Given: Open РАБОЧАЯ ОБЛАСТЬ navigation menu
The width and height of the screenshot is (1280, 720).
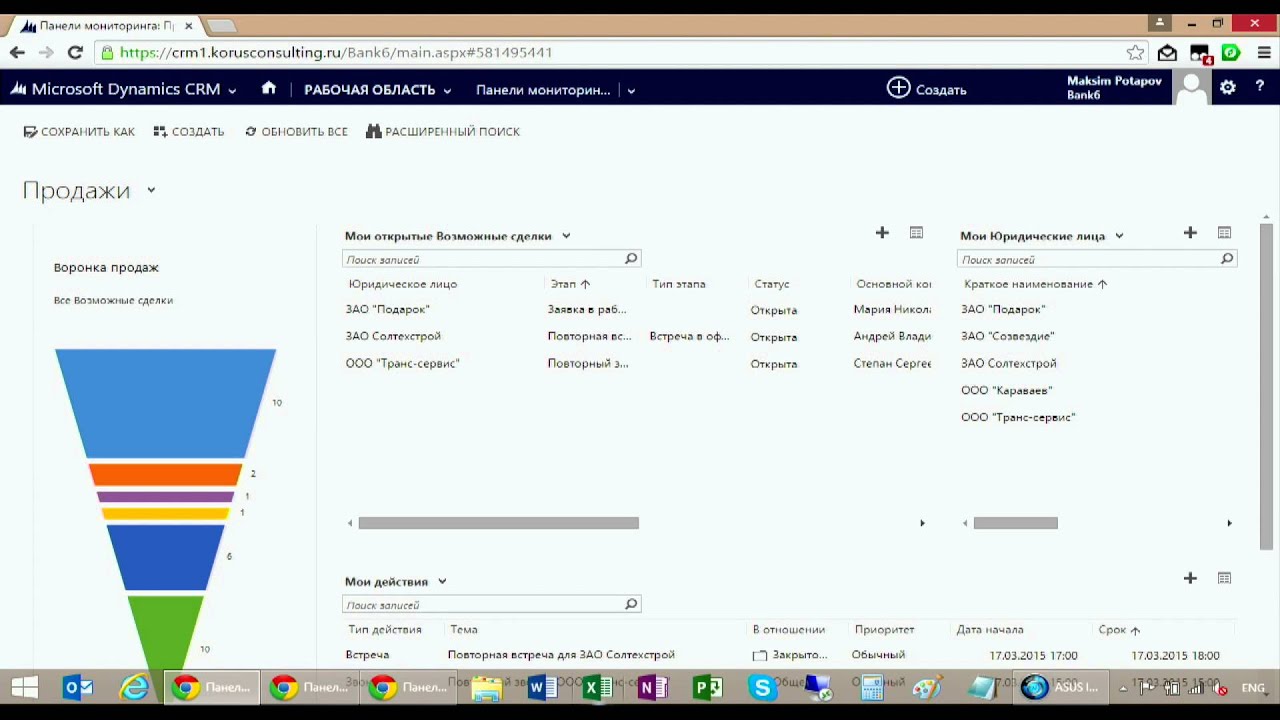Looking at the screenshot, I should click(369, 90).
